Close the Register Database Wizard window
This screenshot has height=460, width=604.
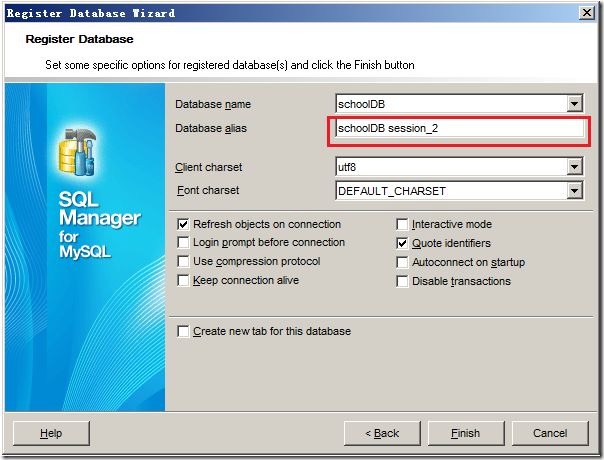coord(586,13)
